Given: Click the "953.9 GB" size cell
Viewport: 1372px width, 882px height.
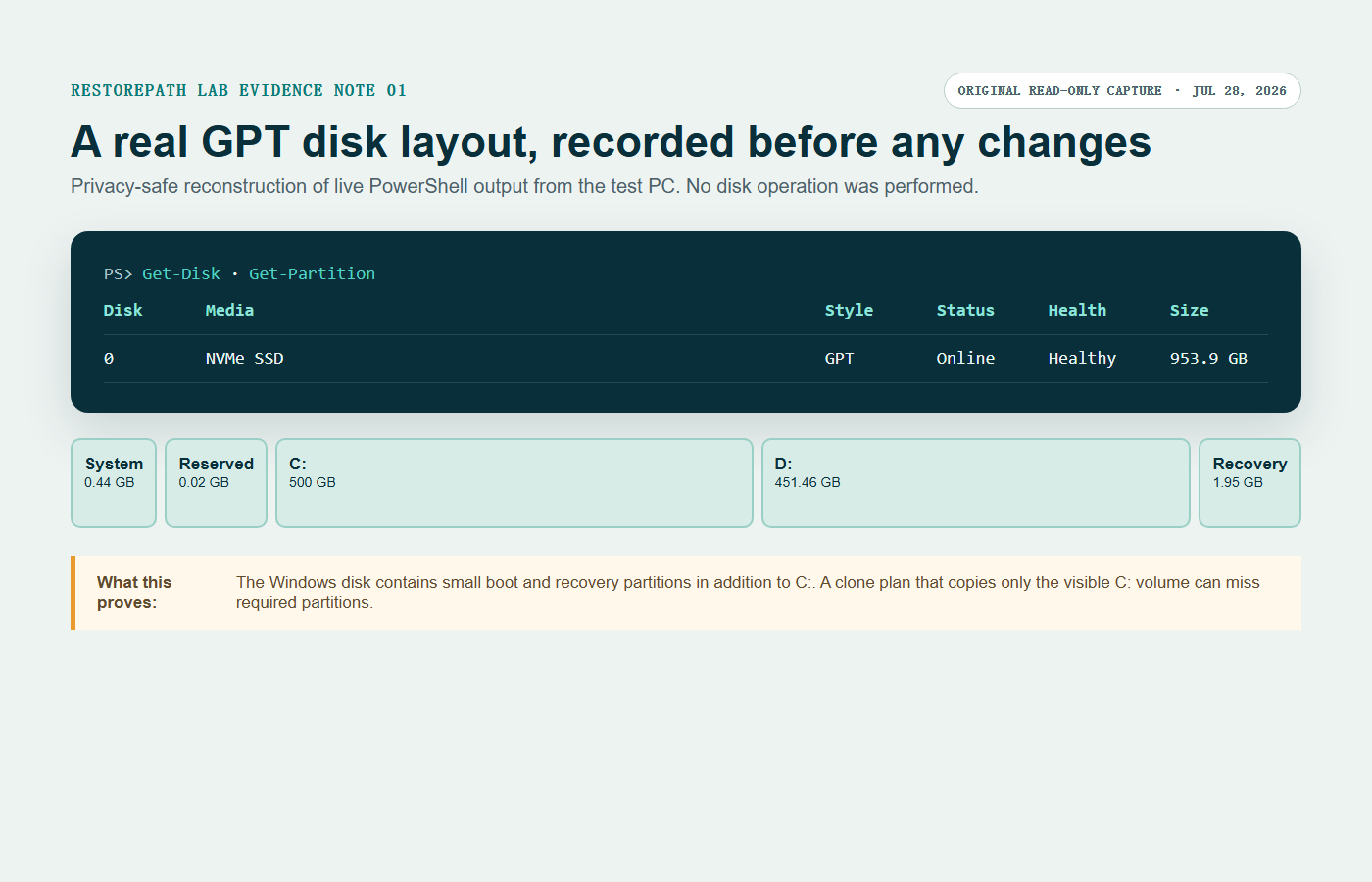Looking at the screenshot, I should (x=1208, y=359).
